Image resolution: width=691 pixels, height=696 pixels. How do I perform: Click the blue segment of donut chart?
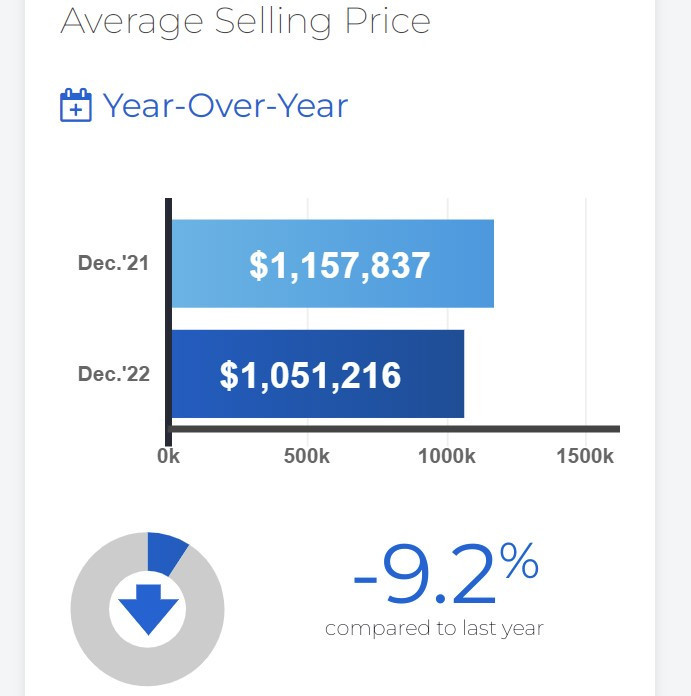click(x=166, y=551)
